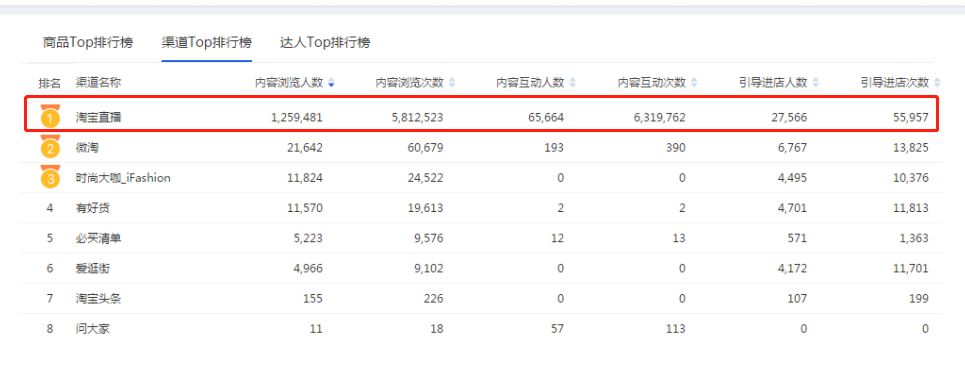This screenshot has width=965, height=370.
Task: Sort by 内容互动次数 arrow icon
Action: coord(694,83)
